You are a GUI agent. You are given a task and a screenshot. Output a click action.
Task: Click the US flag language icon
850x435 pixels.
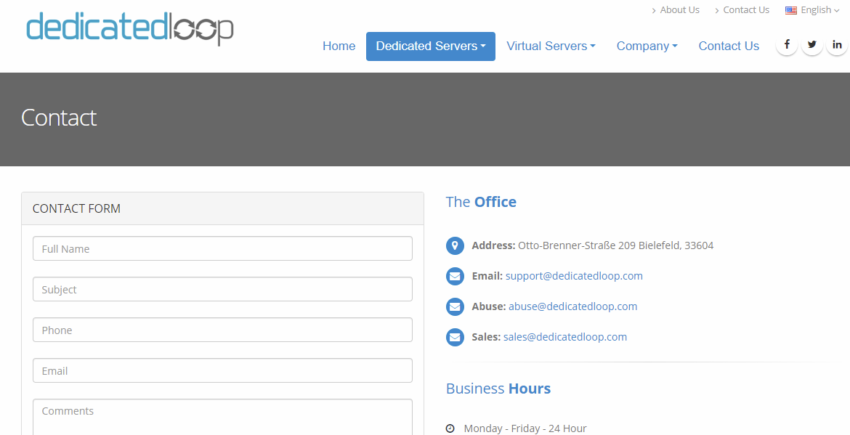[791, 10]
